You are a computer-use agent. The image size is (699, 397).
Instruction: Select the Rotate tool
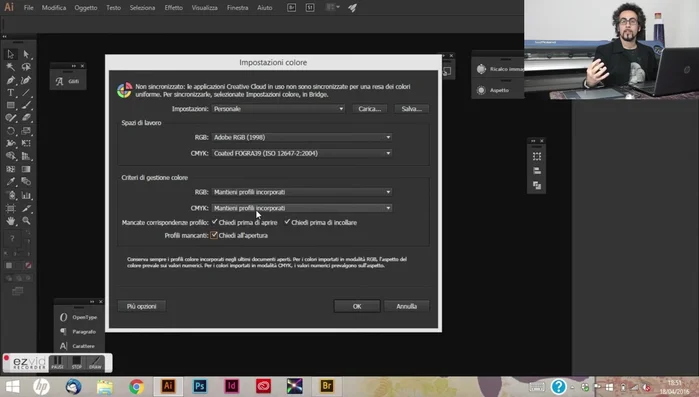tap(10, 131)
